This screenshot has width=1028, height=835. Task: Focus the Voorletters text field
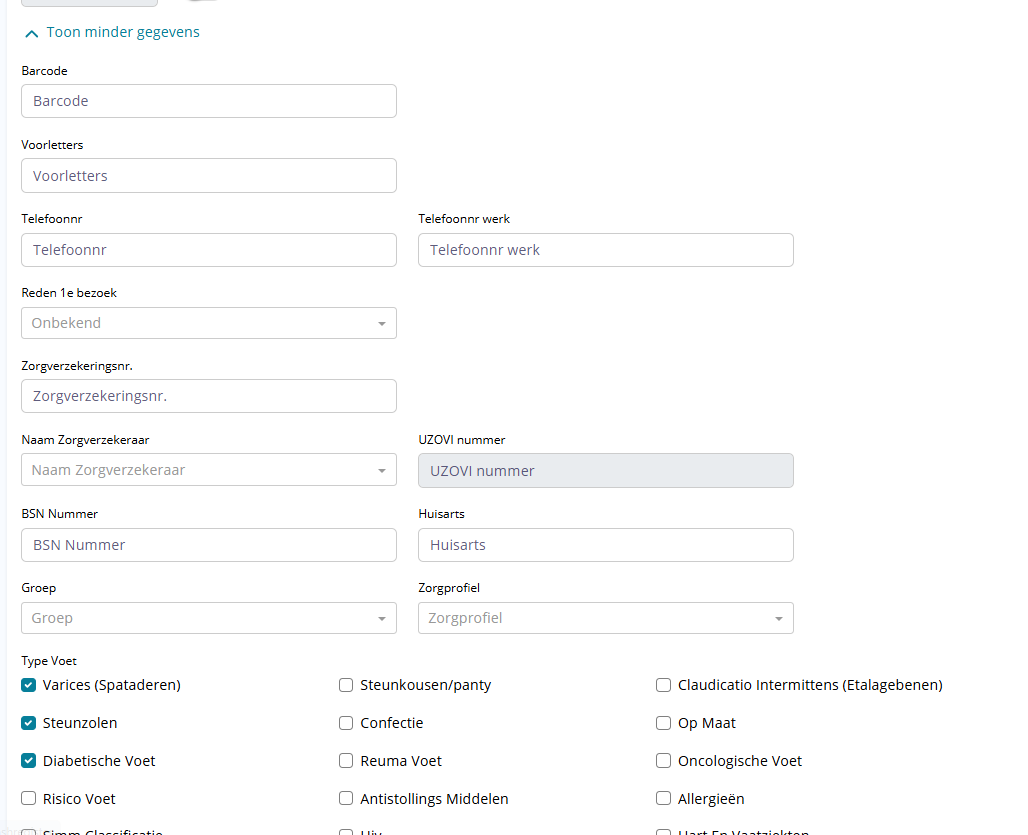point(208,176)
